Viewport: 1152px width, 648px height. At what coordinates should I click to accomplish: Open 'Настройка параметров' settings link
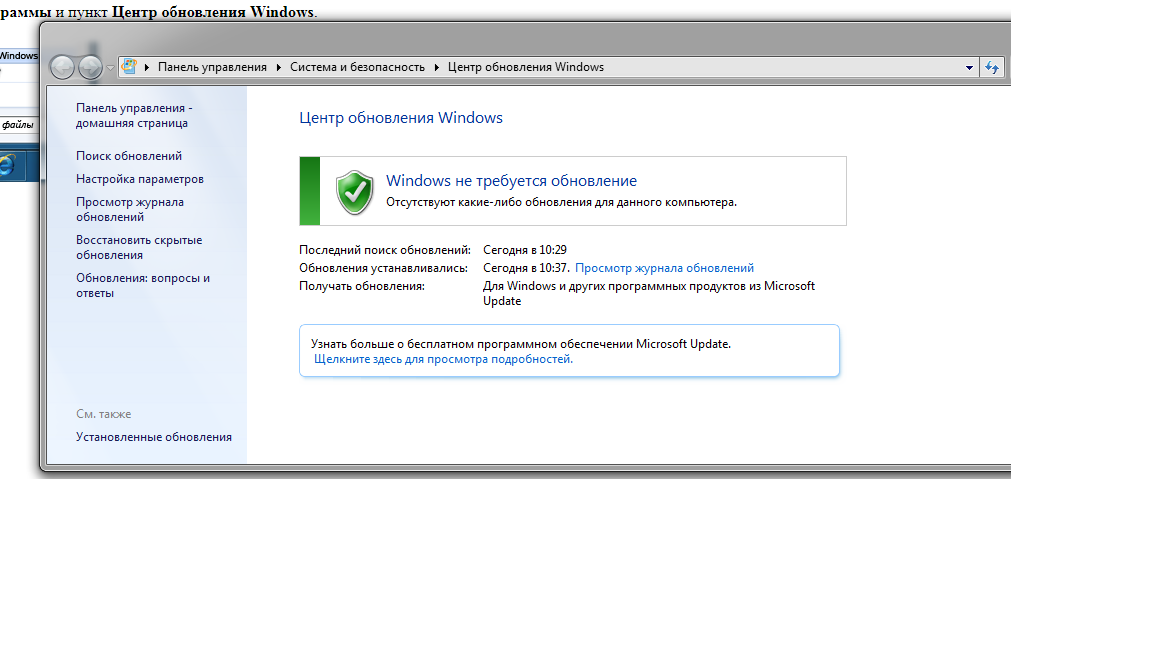coord(140,179)
